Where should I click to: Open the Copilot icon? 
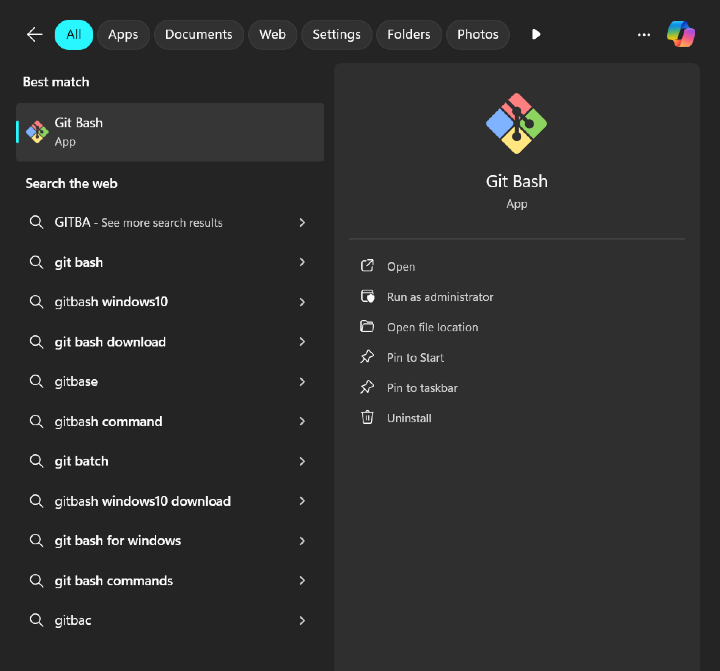coord(681,34)
